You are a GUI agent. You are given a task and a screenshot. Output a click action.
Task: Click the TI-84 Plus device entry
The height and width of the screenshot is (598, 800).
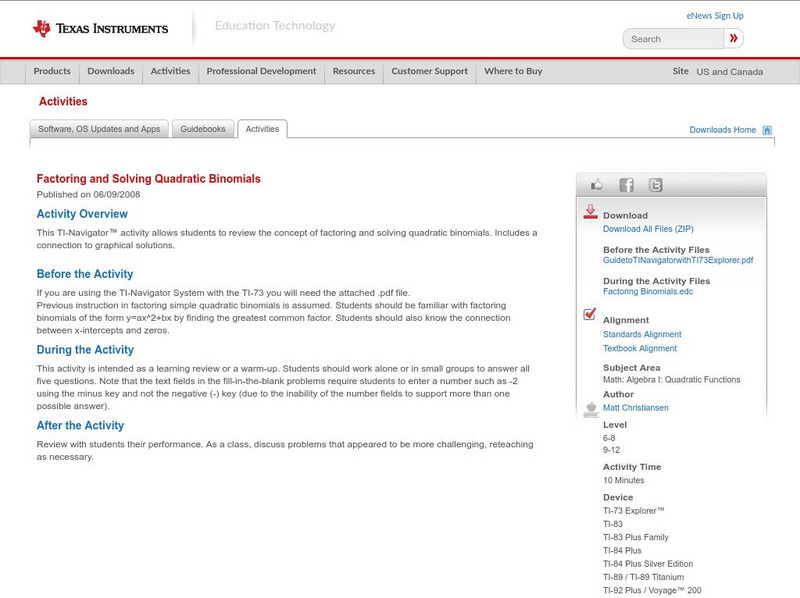622,551
